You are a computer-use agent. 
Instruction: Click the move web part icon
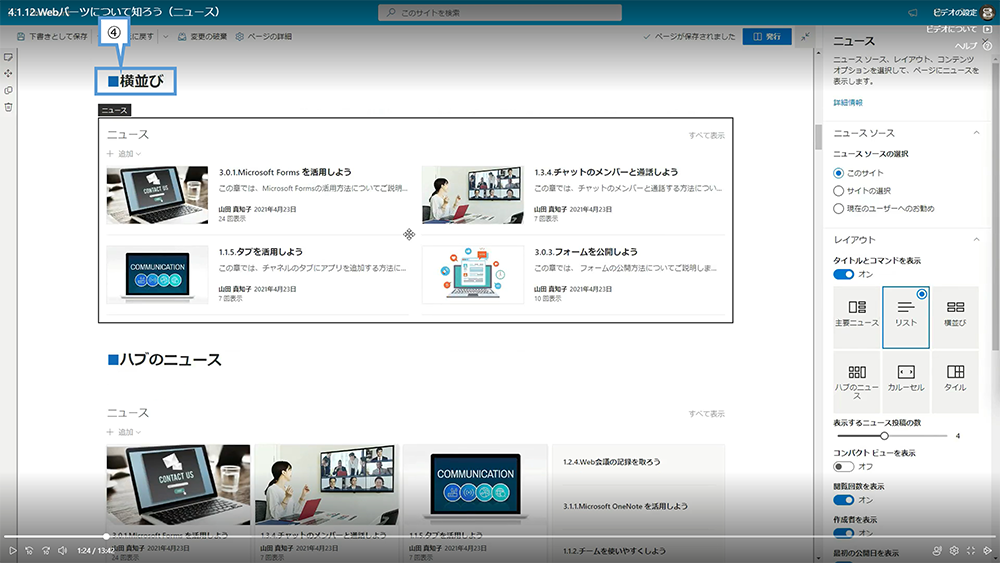[8, 74]
